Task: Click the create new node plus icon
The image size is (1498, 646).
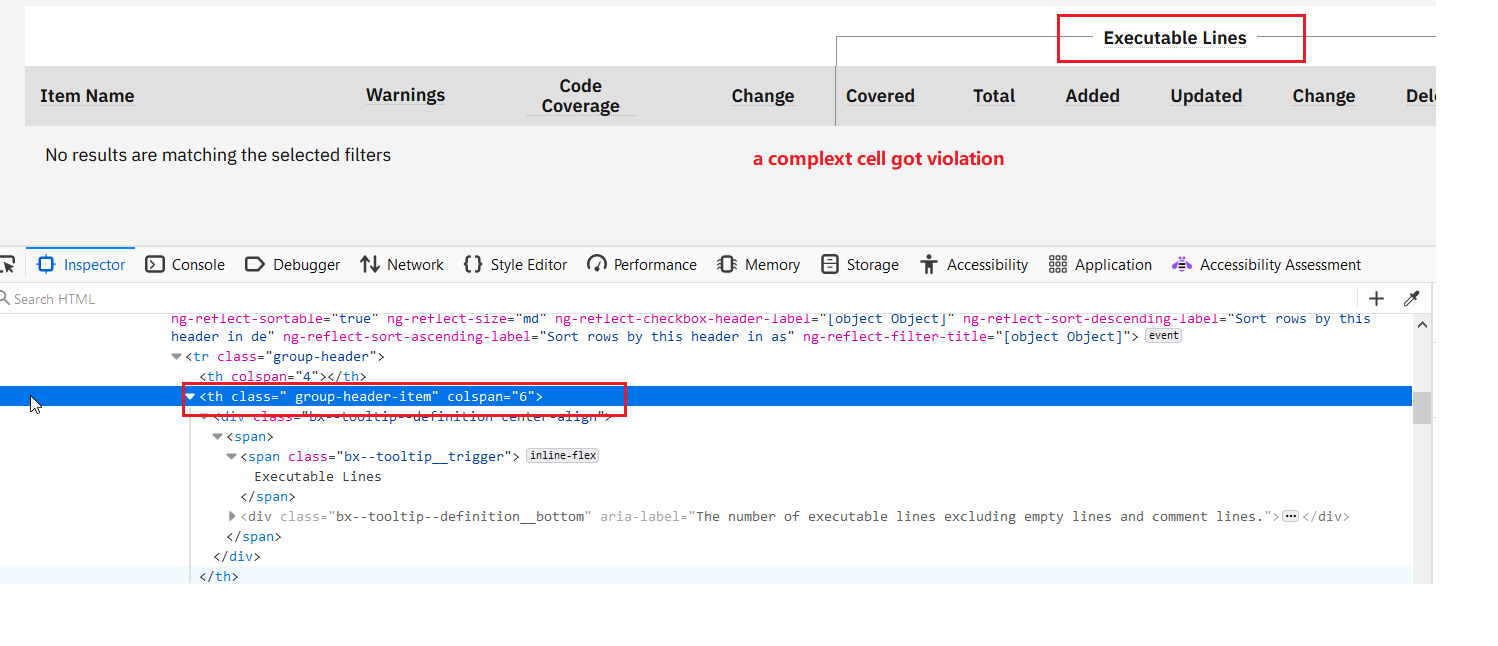Action: tap(1376, 297)
